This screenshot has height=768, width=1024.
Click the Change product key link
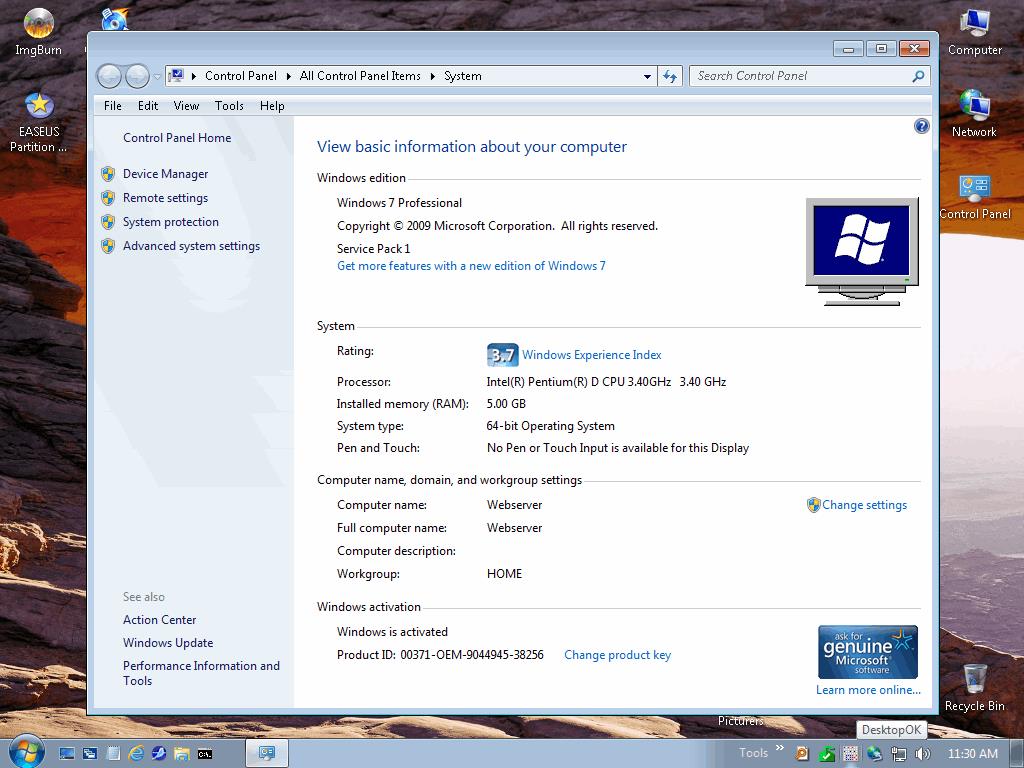coord(617,655)
